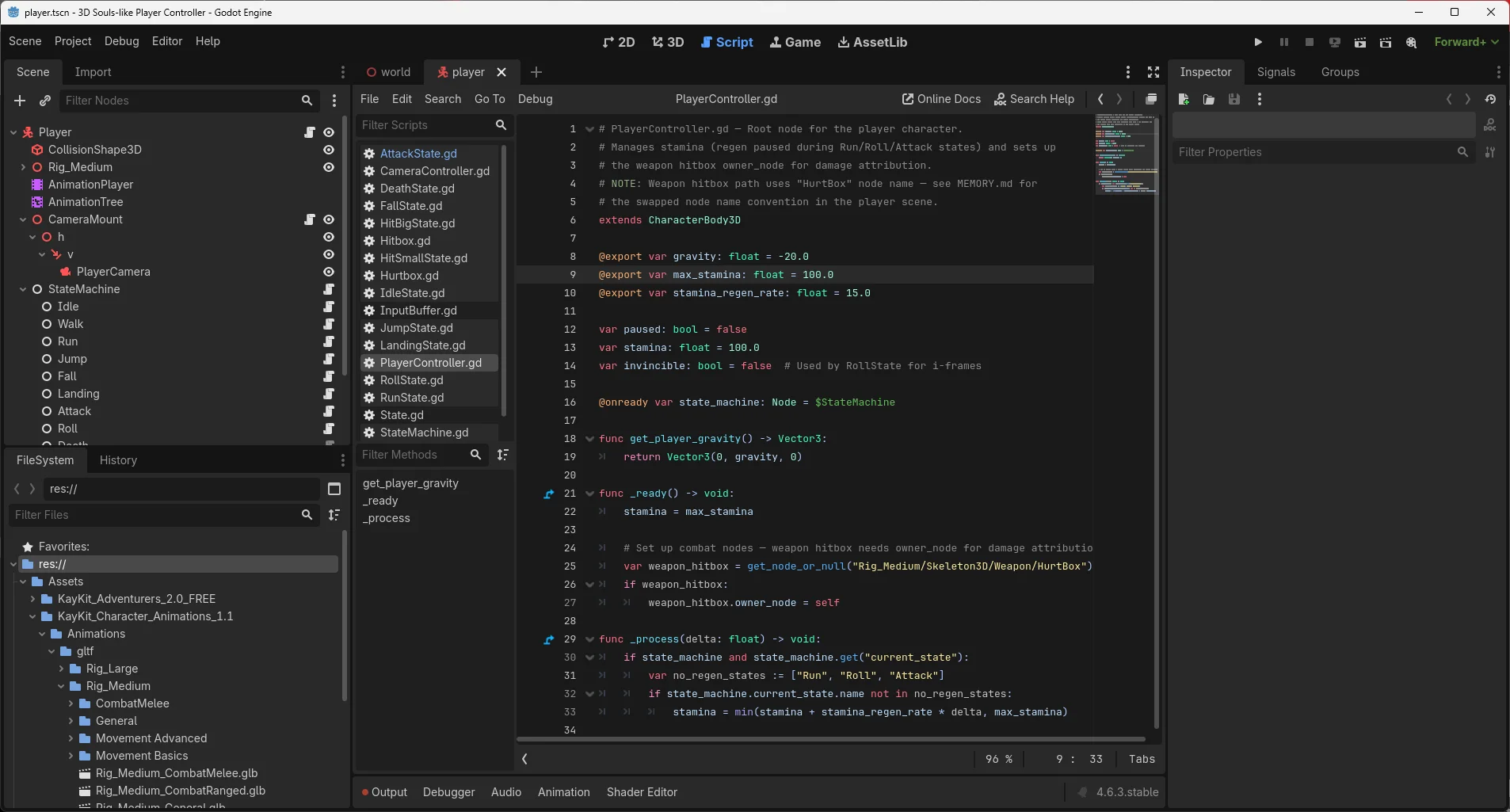The width and height of the screenshot is (1510, 812).
Task: Expand the Rig_Large folder
Action: point(61,669)
